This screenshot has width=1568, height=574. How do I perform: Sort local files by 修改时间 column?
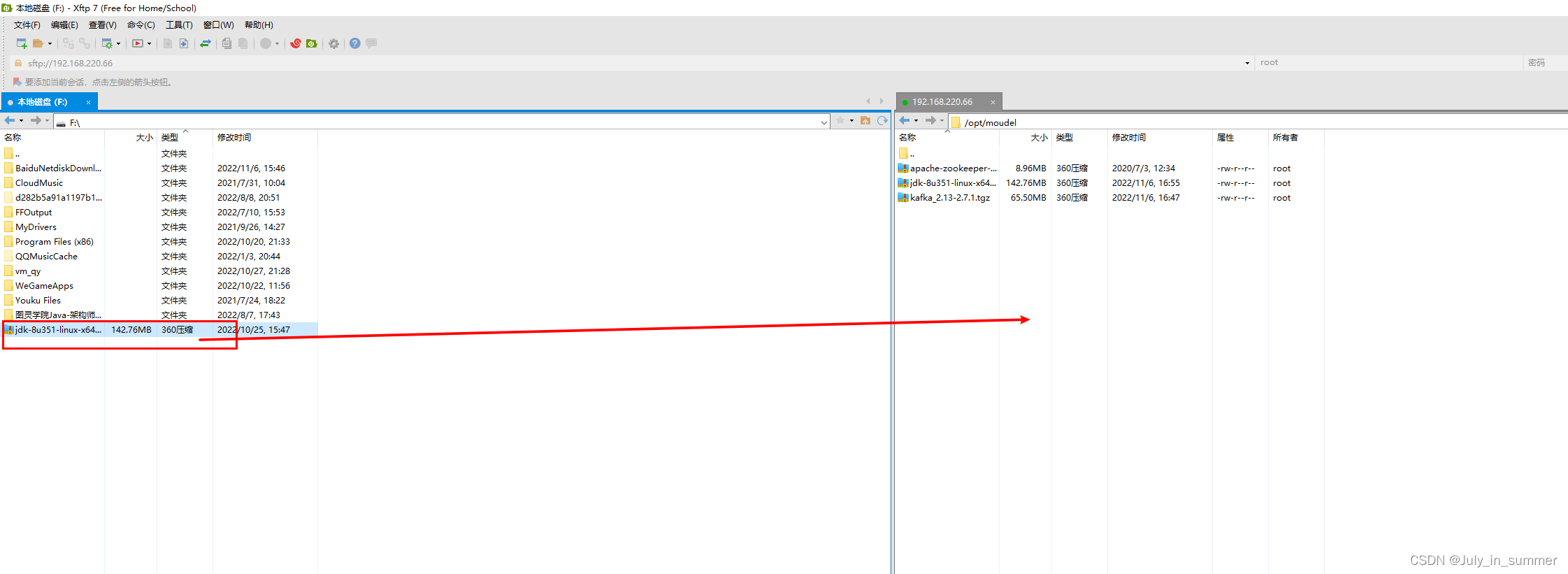pyautogui.click(x=265, y=138)
